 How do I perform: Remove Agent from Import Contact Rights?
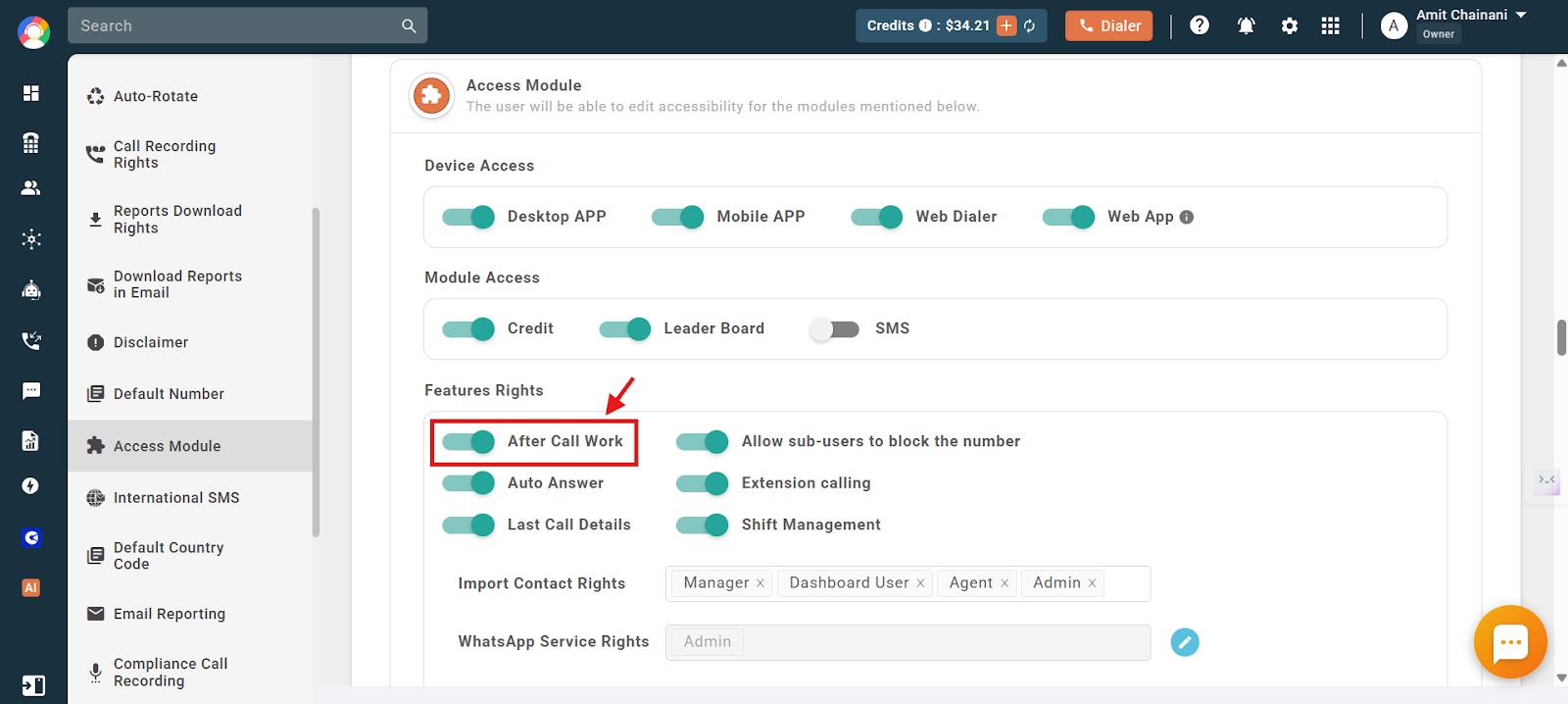click(1004, 583)
